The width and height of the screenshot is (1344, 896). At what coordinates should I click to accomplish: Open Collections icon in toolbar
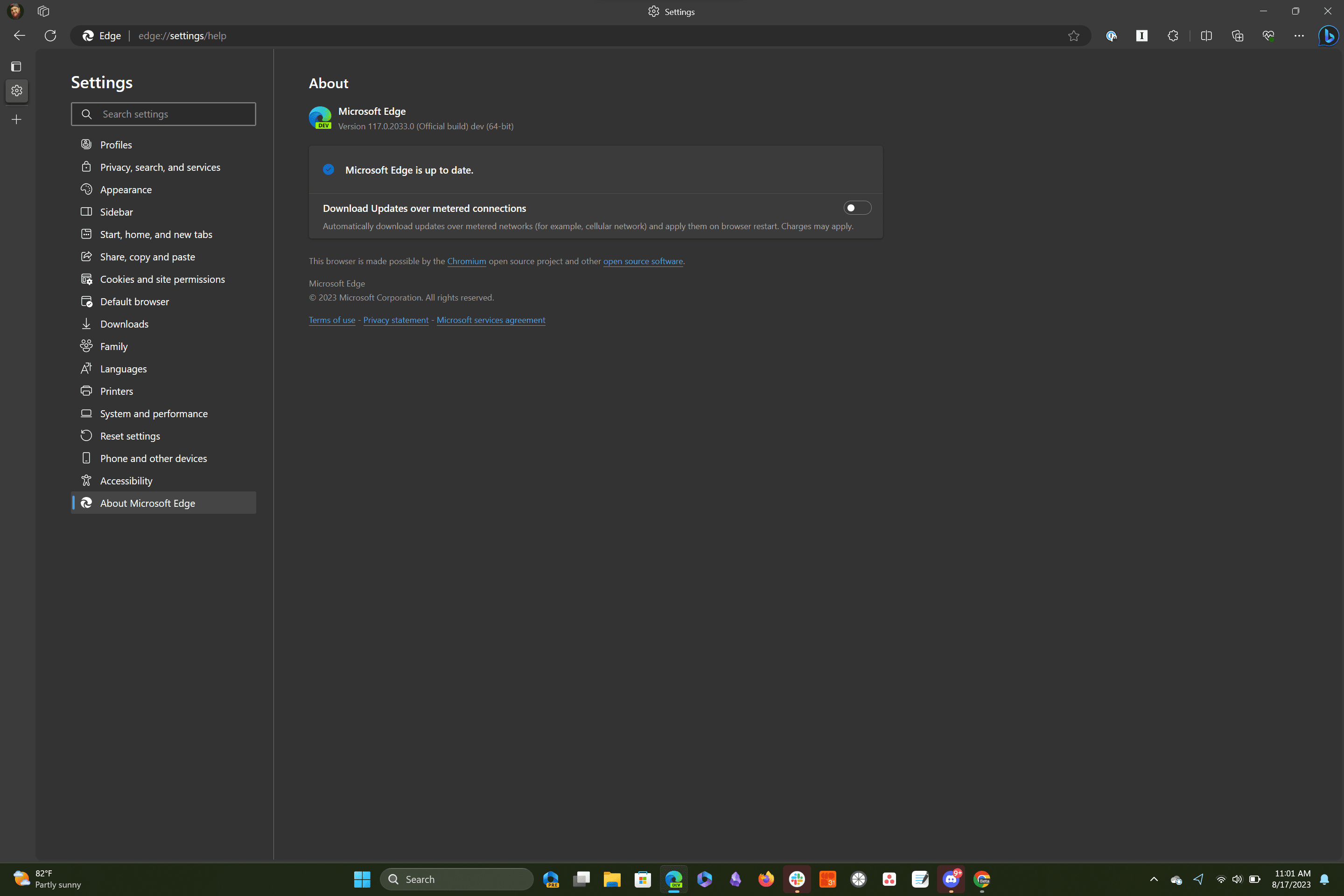(x=1237, y=35)
